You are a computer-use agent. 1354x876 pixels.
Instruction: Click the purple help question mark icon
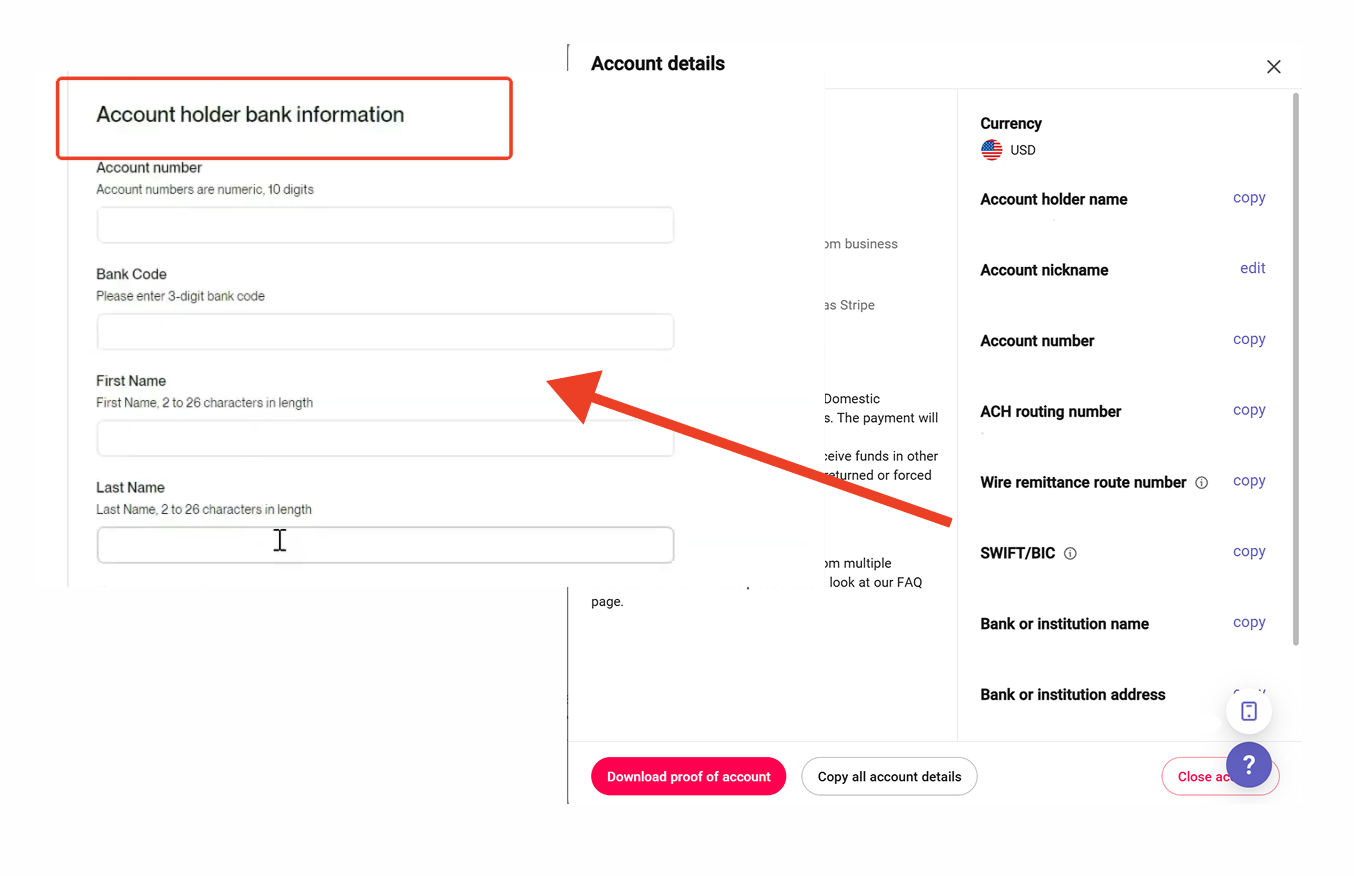point(1248,765)
